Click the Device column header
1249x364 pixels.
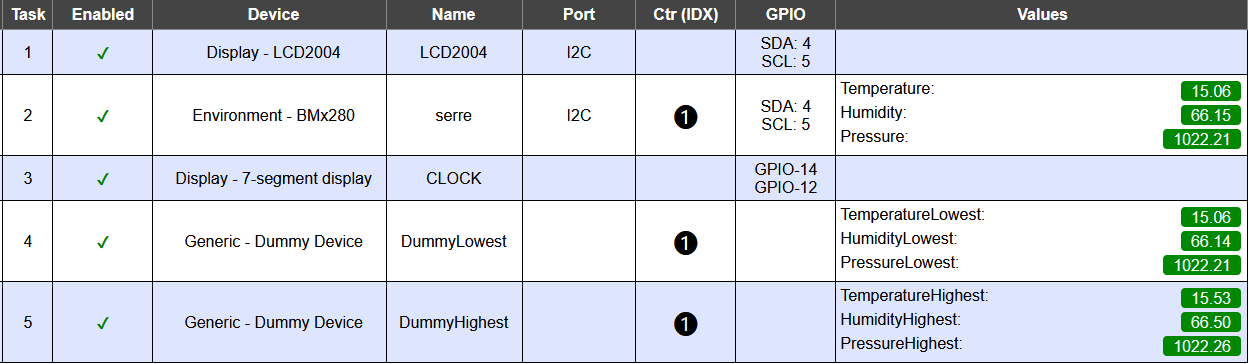point(273,15)
